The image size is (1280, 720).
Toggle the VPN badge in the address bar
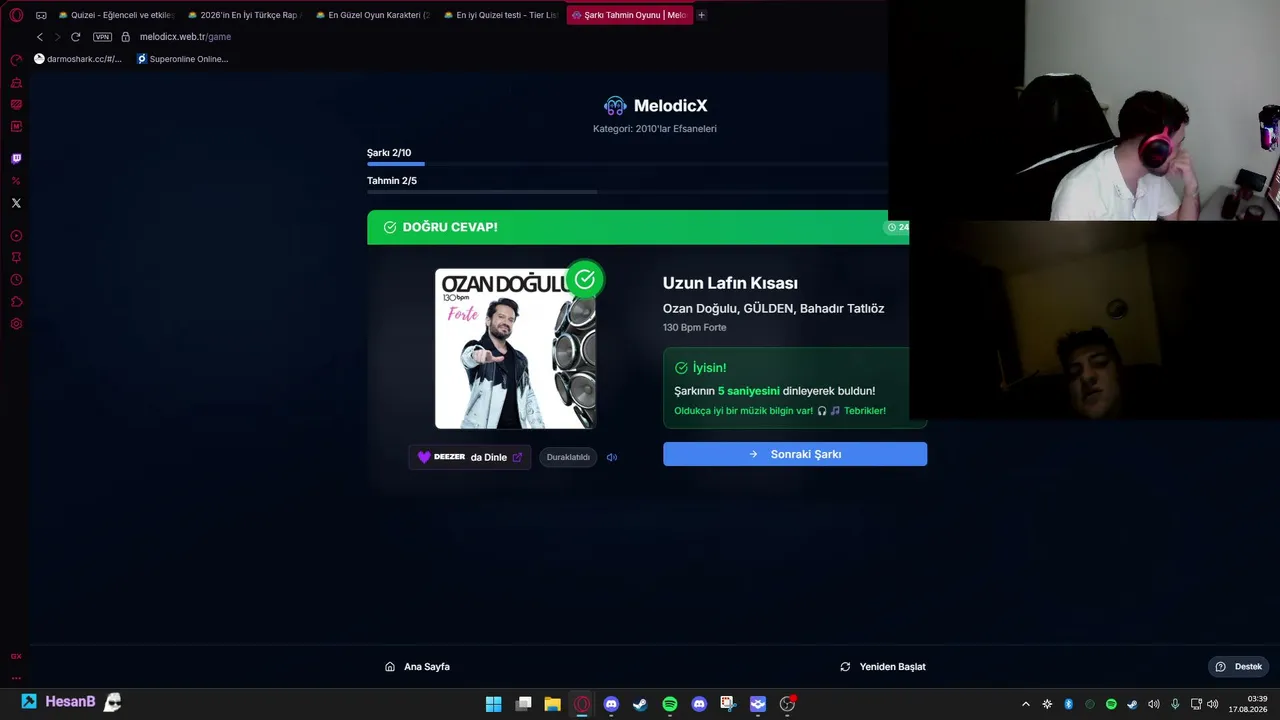(x=102, y=37)
